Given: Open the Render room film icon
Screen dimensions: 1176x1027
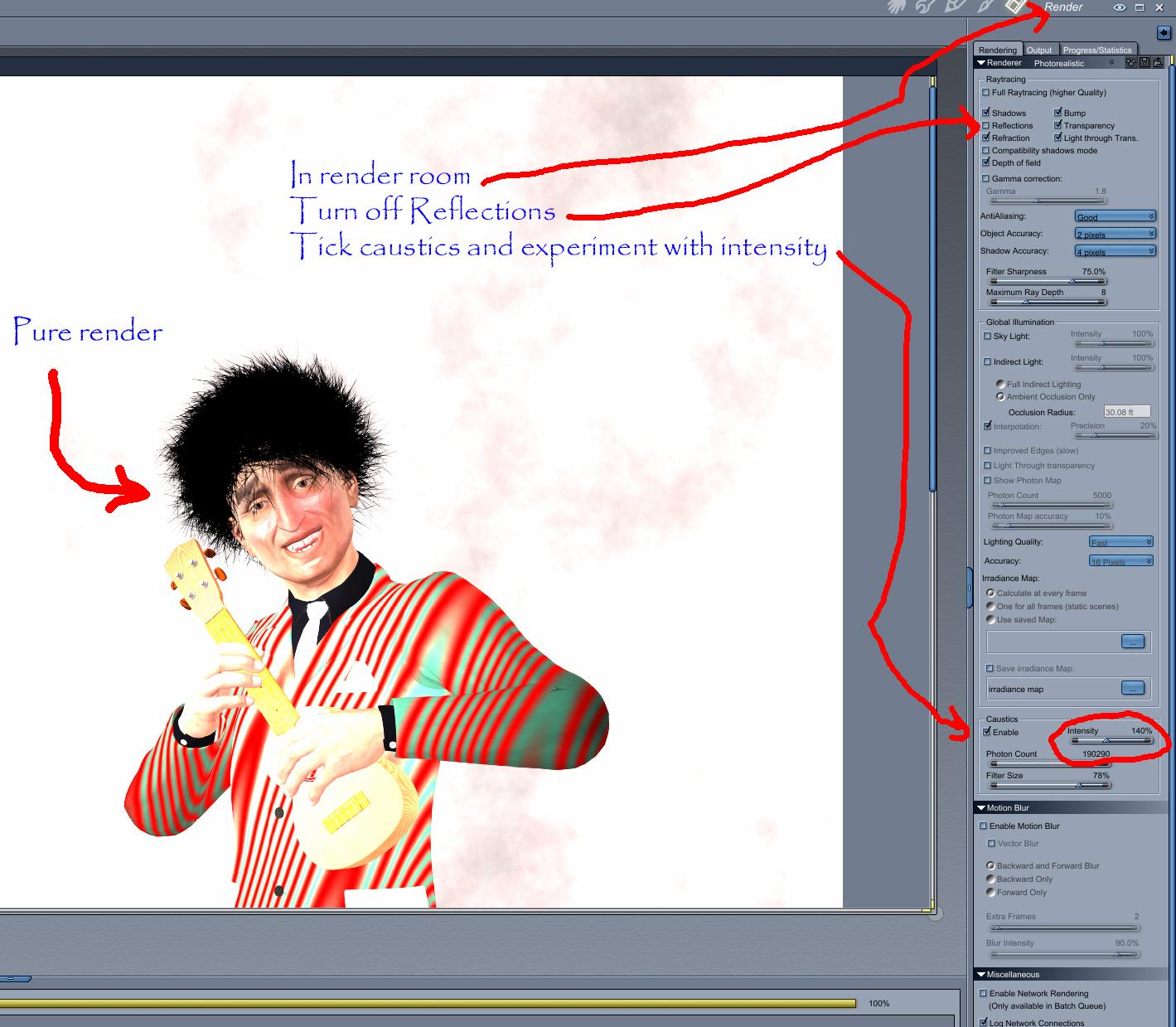Looking at the screenshot, I should (1016, 7).
